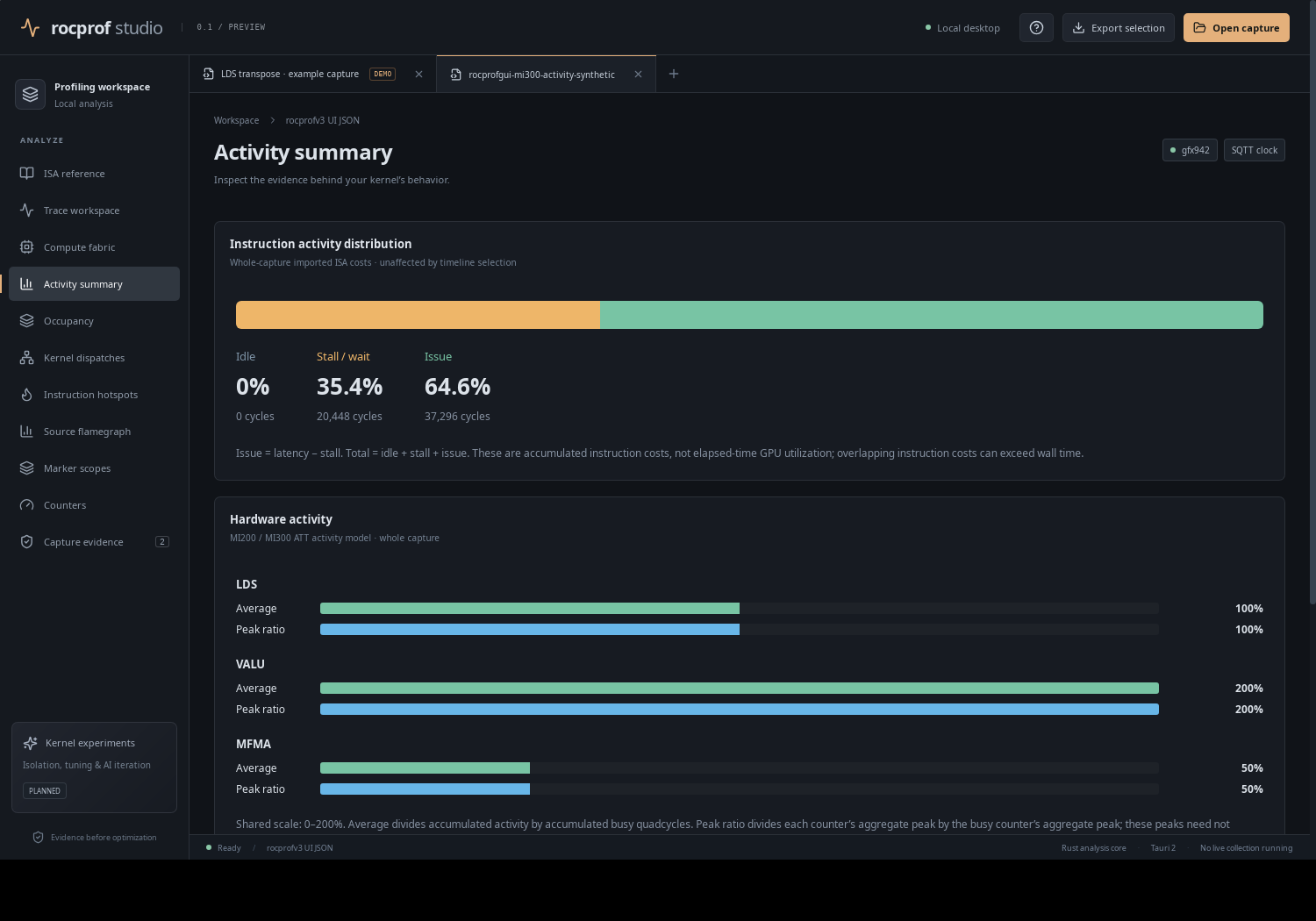Click the green Issue bar segment
This screenshot has width=1316, height=921.
click(932, 315)
